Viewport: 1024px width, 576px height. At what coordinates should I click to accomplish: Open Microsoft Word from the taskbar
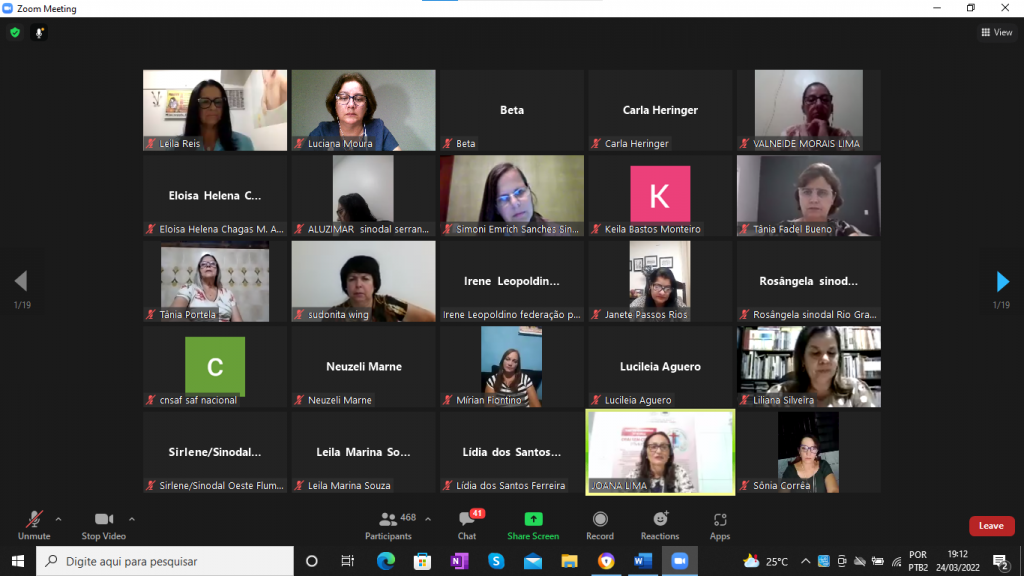[x=642, y=561]
